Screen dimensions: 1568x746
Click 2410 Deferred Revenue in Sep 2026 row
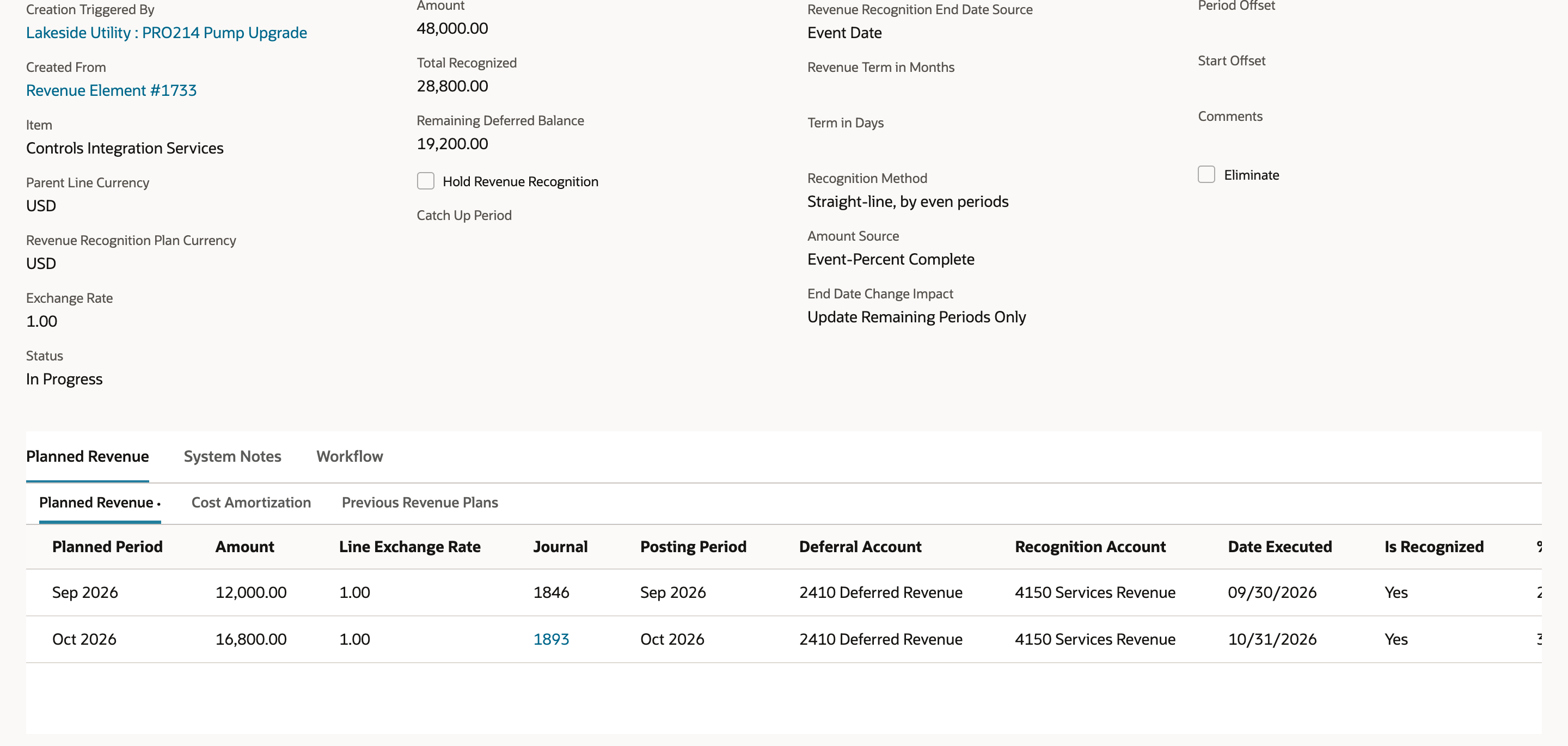881,592
